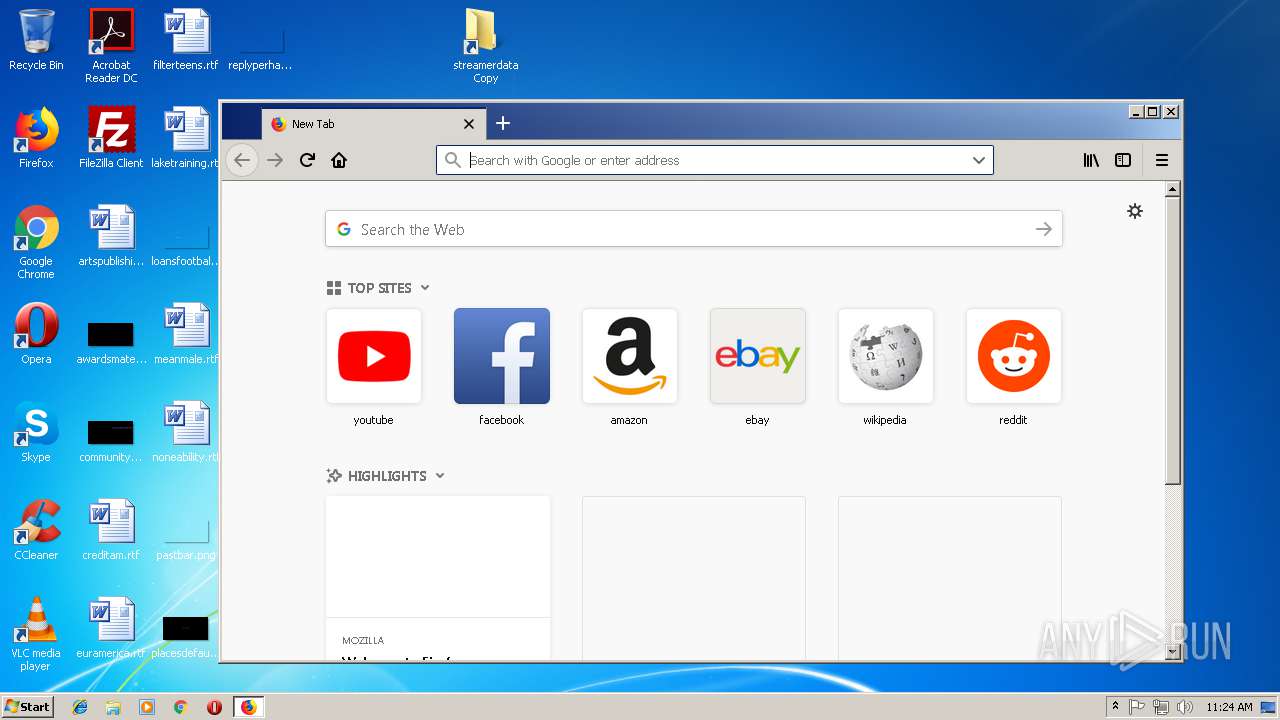The height and width of the screenshot is (720, 1280).
Task: Select the Firefox taskbar button
Action: (248, 707)
